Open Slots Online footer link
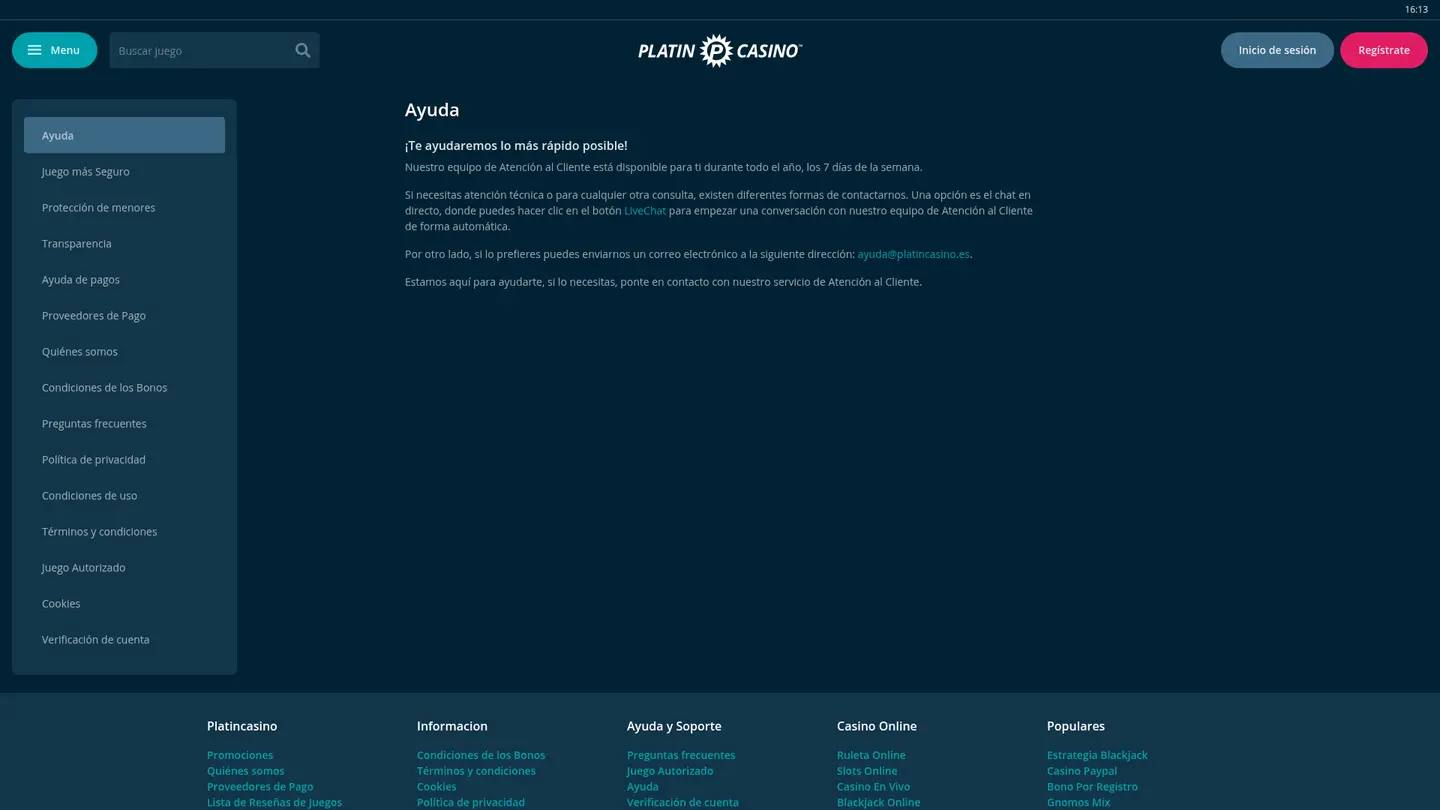Image resolution: width=1440 pixels, height=810 pixels. click(x=867, y=771)
